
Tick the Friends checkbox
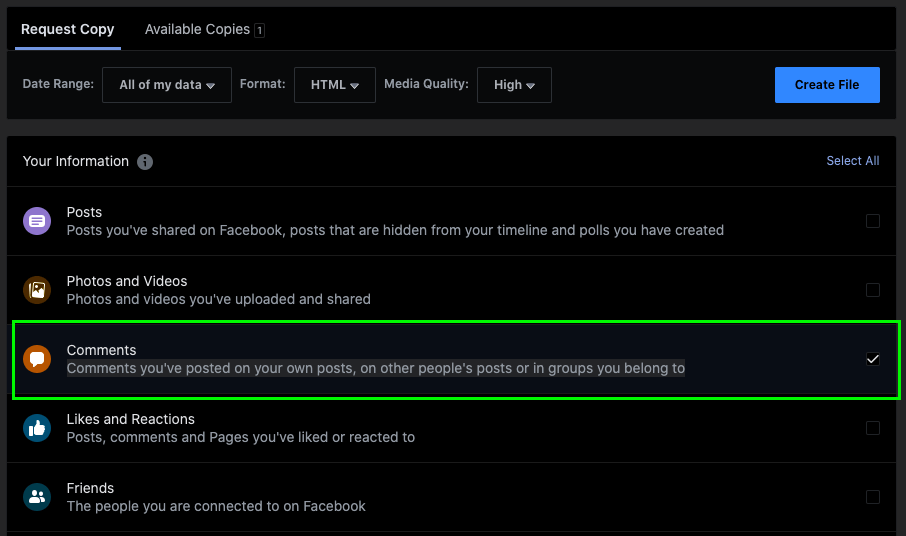872,497
